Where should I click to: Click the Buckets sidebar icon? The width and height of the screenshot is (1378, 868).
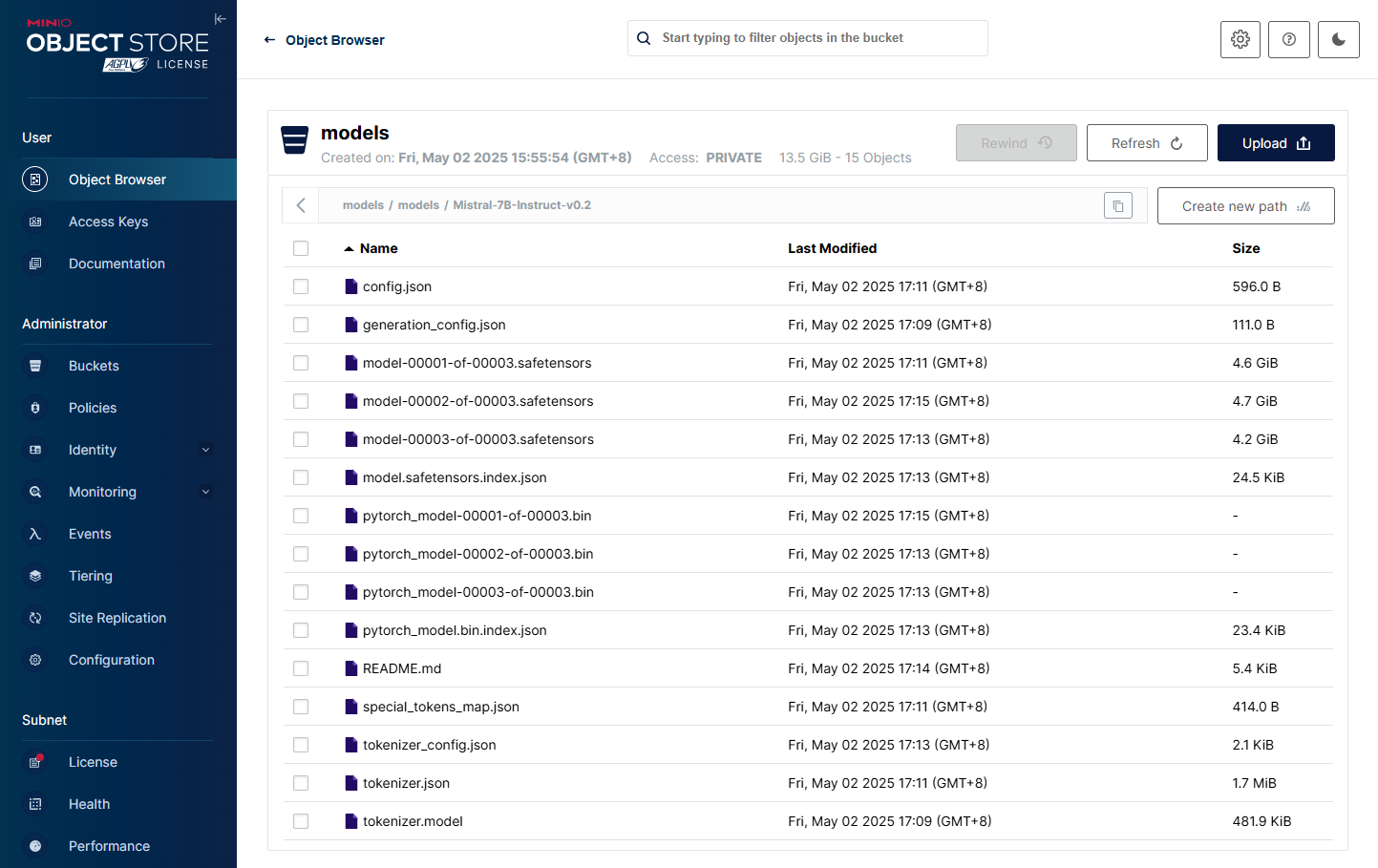(35, 366)
